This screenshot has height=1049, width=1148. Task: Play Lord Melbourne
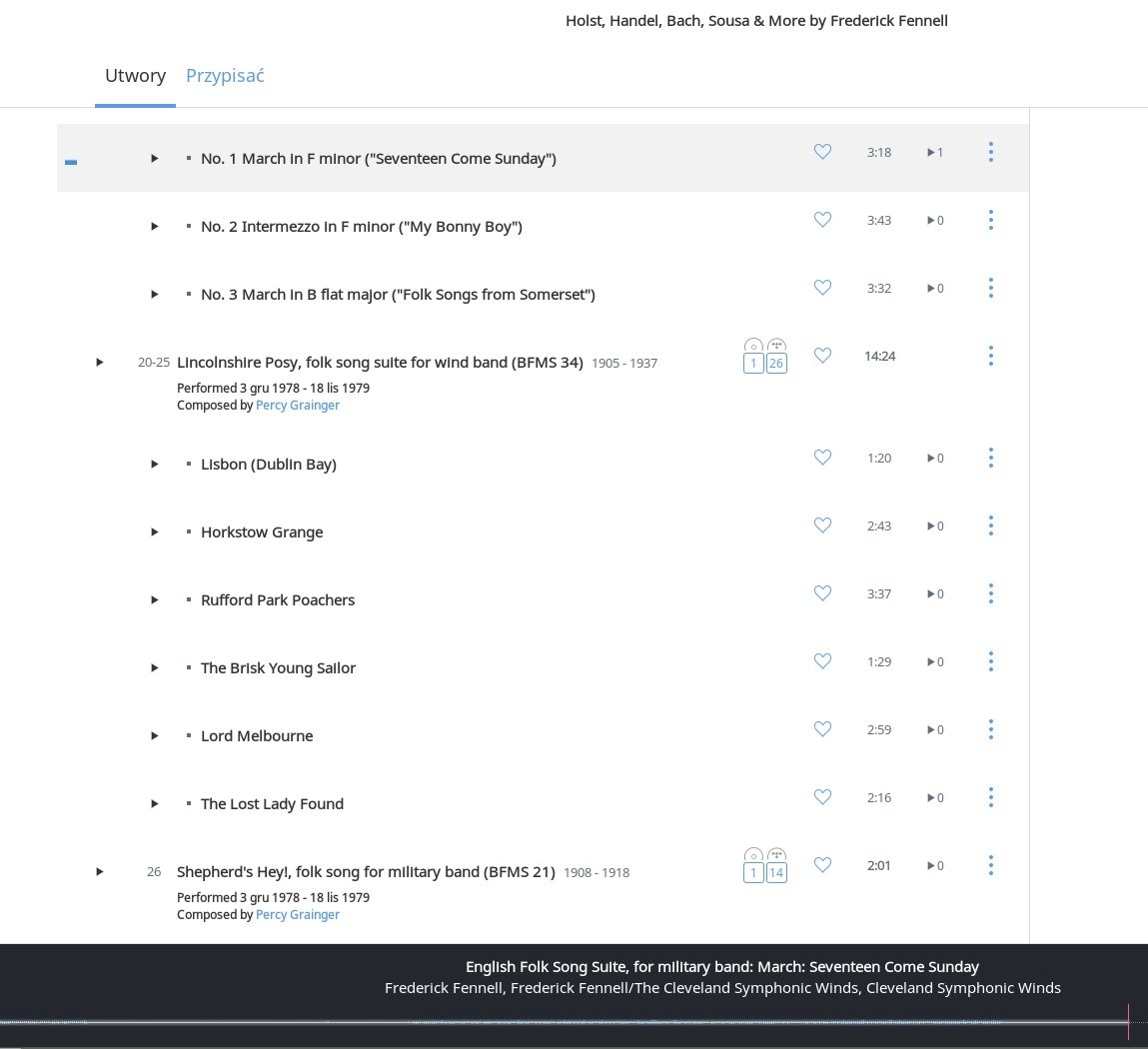[x=155, y=735]
